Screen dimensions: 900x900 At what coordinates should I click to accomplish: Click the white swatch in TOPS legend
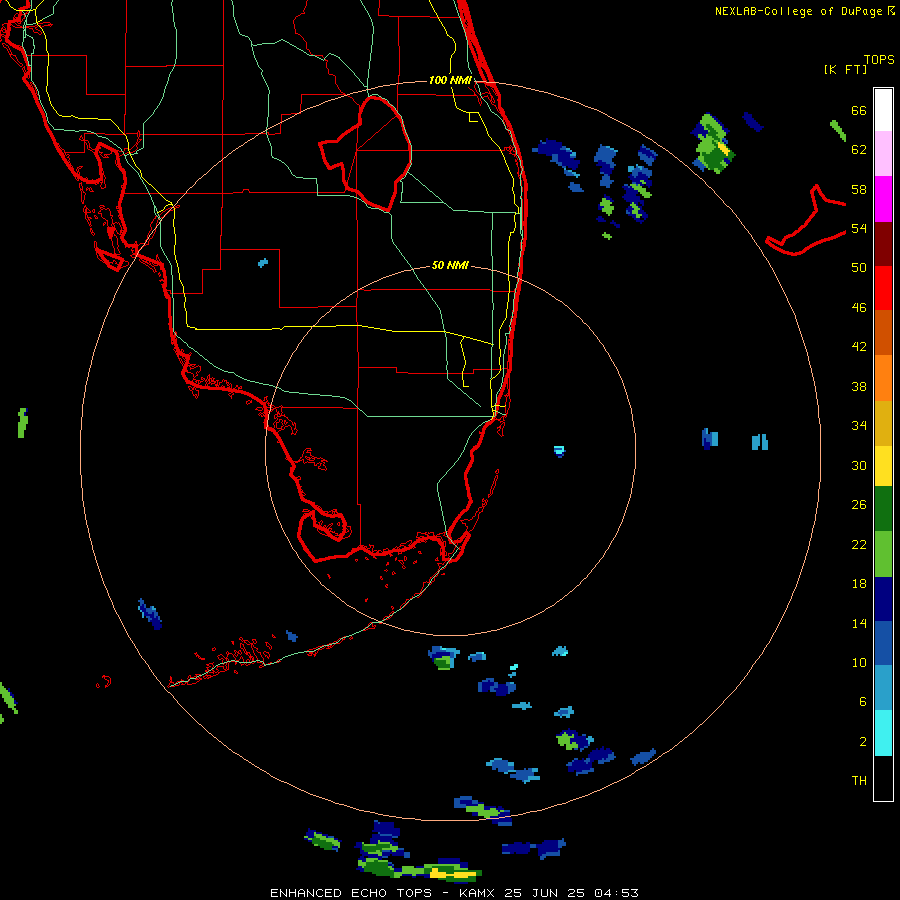[883, 110]
